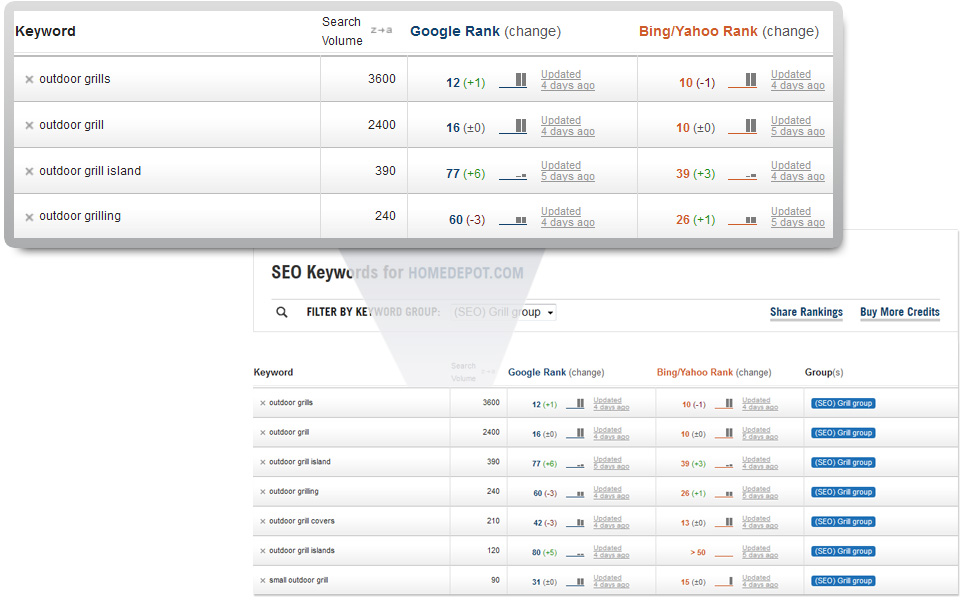966x605 pixels.
Task: Click Keyword column header in the lower table
Action: [273, 372]
